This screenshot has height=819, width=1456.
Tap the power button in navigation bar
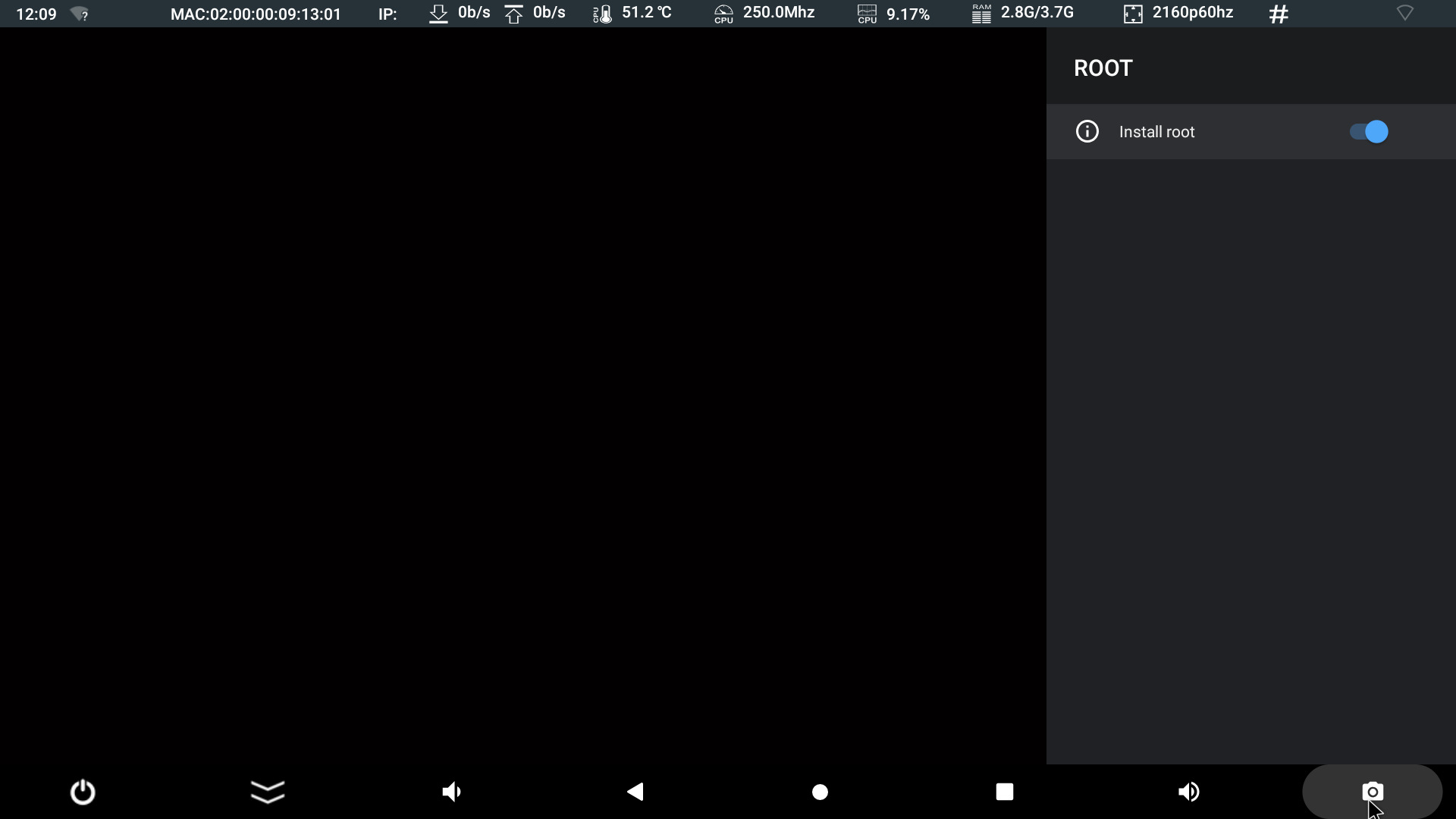point(83,792)
